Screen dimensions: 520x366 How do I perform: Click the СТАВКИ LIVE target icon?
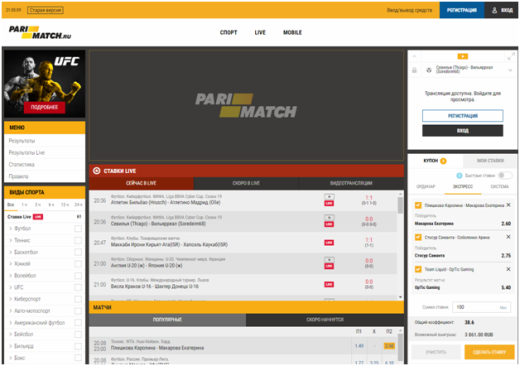pyautogui.click(x=97, y=171)
